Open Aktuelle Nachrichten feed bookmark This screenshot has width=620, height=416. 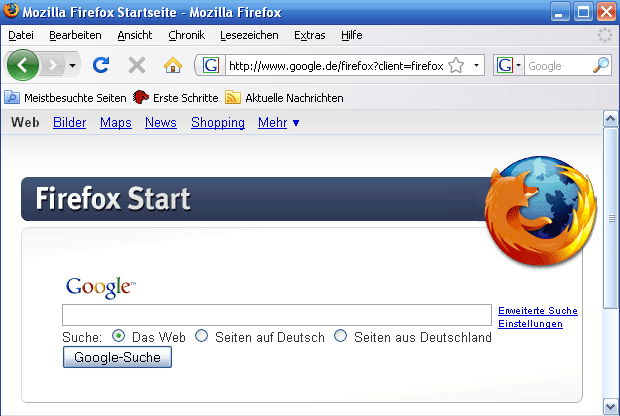[284, 98]
